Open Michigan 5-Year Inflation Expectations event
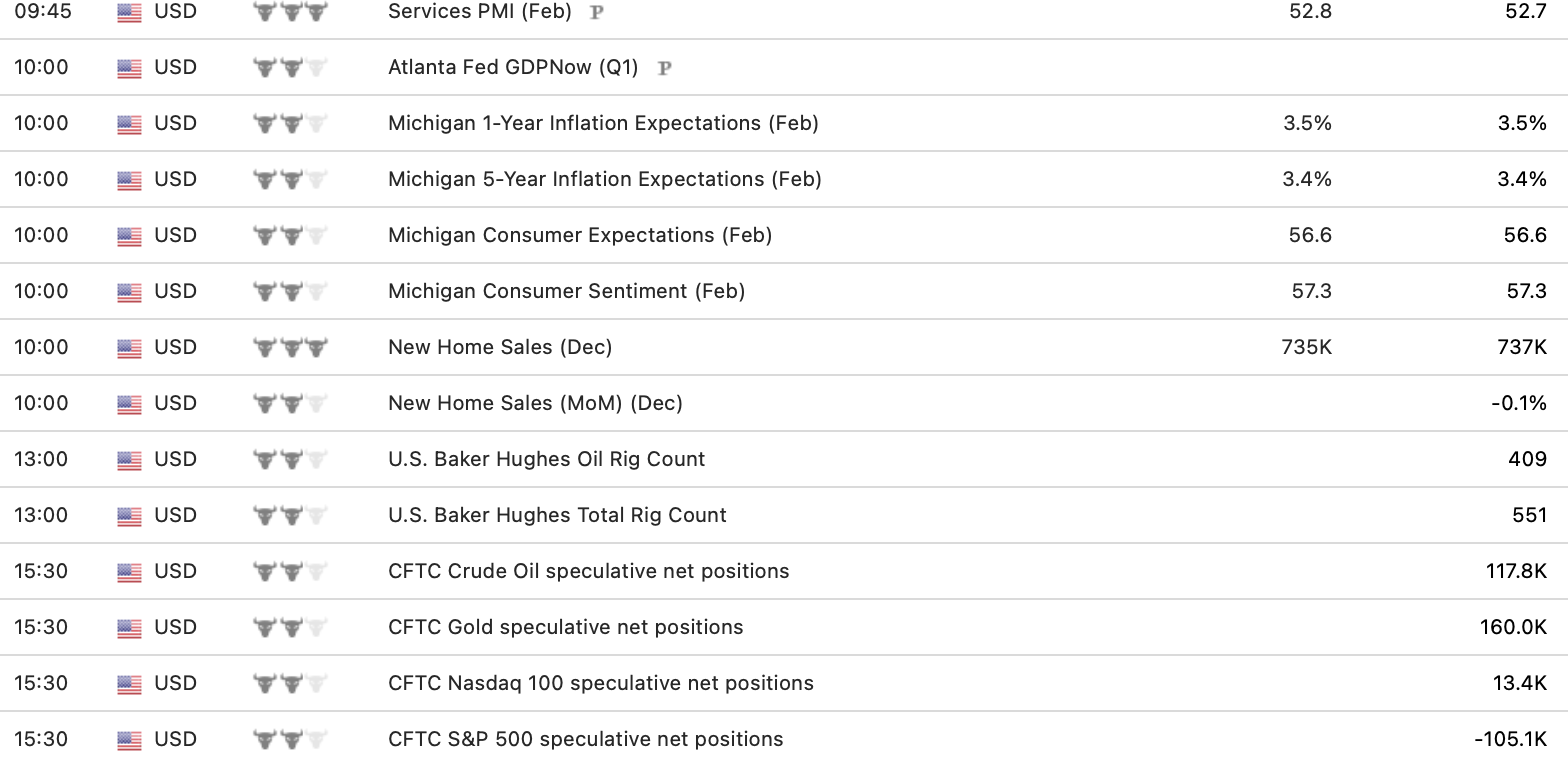The height and width of the screenshot is (776, 1568). click(x=604, y=180)
